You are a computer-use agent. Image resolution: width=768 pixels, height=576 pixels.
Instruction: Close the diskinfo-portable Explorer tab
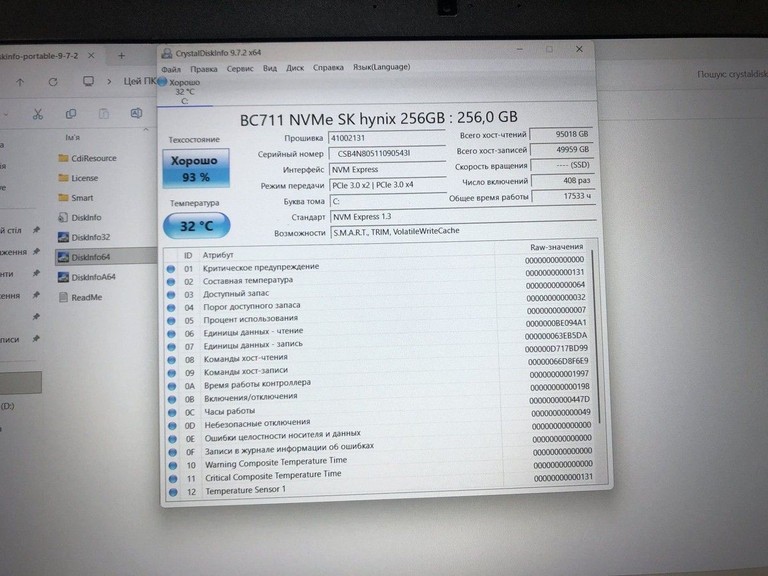(x=91, y=56)
